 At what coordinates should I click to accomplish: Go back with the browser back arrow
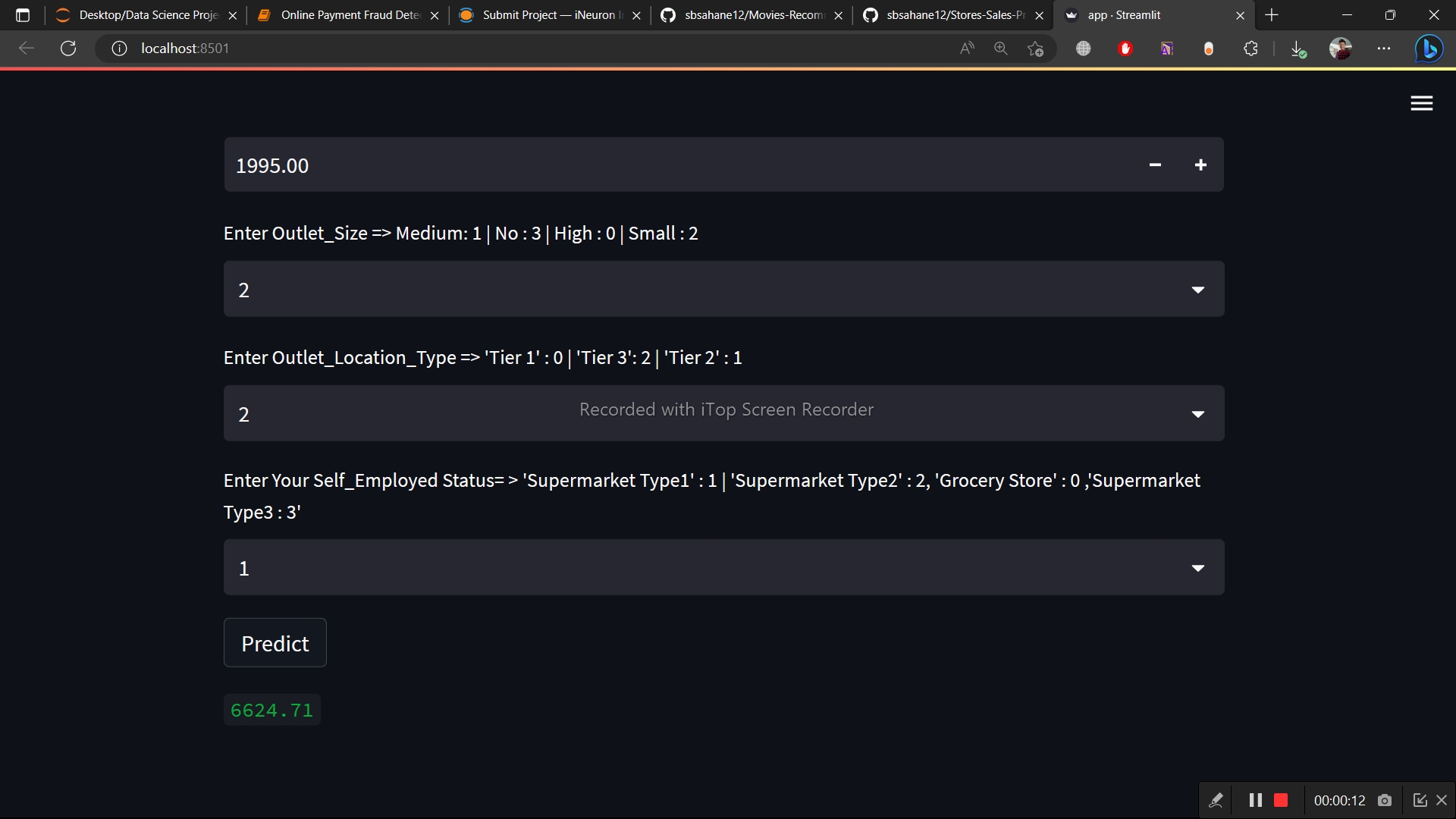point(27,49)
